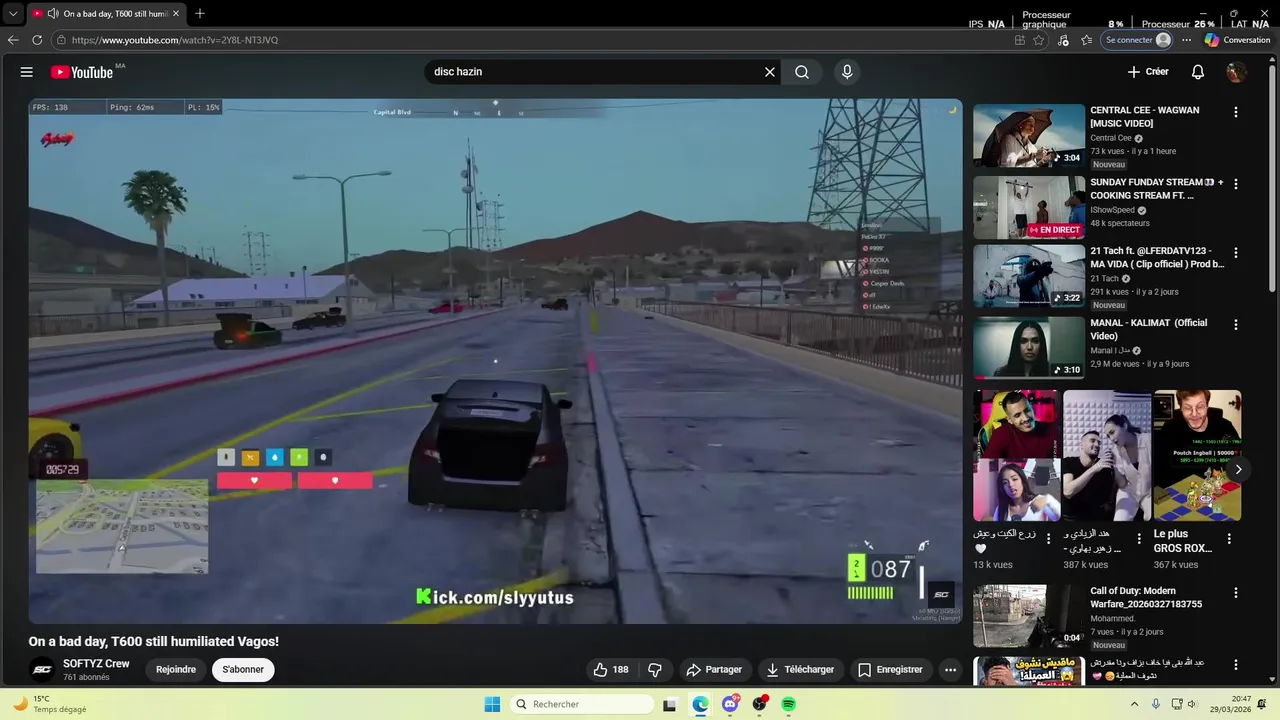
Task: Open the 21 Tach MA VIDA thumbnail
Action: pyautogui.click(x=1029, y=276)
